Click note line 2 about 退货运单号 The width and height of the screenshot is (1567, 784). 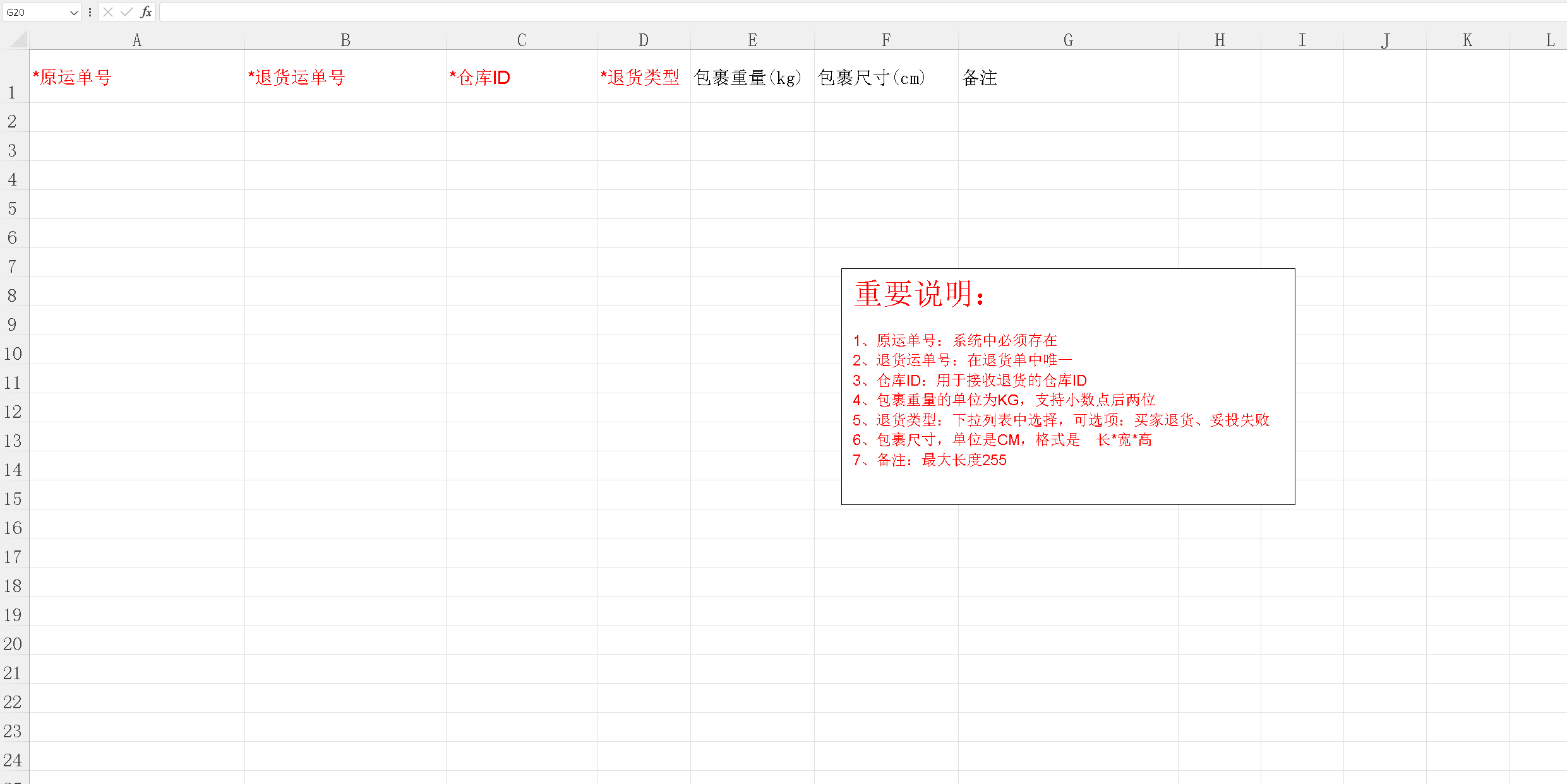coord(962,360)
